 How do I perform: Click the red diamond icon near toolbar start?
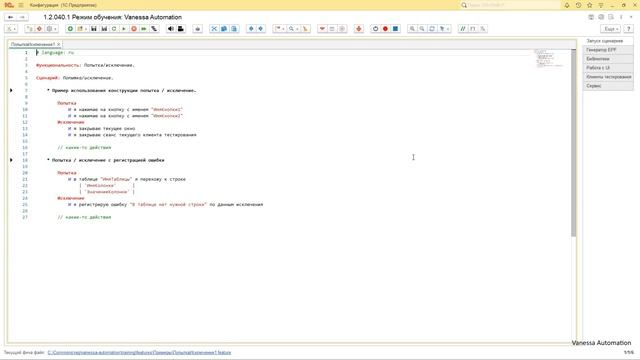click(39, 29)
